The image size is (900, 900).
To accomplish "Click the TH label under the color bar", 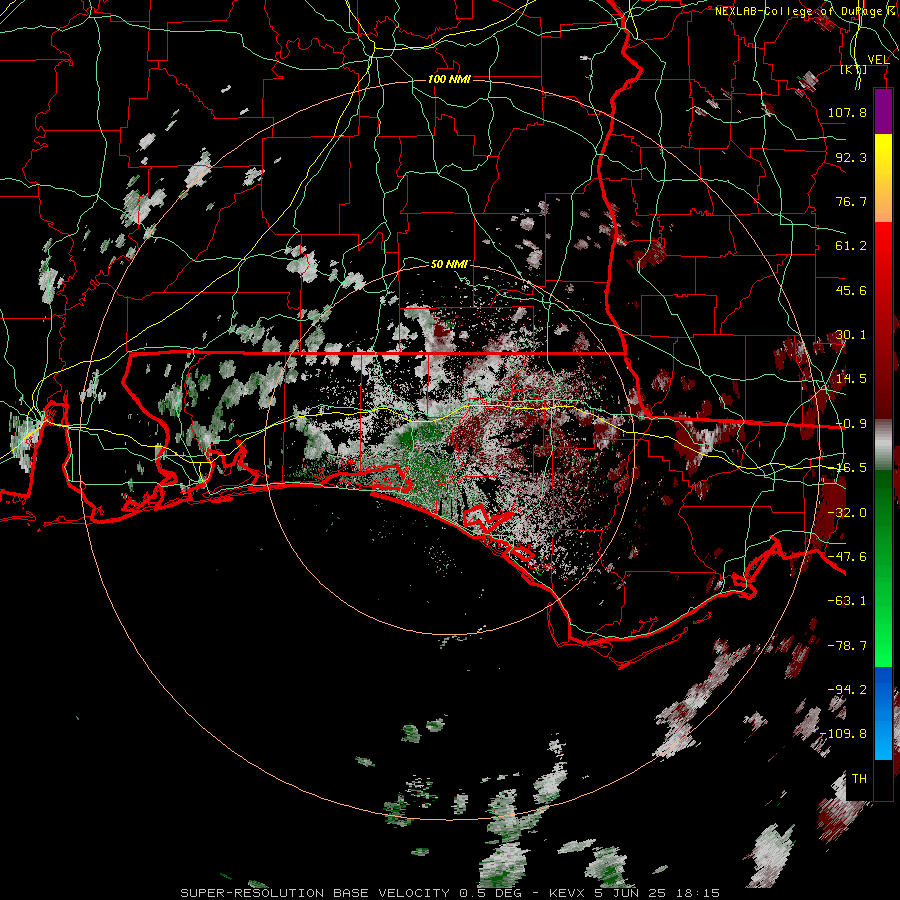I will pyautogui.click(x=859, y=779).
